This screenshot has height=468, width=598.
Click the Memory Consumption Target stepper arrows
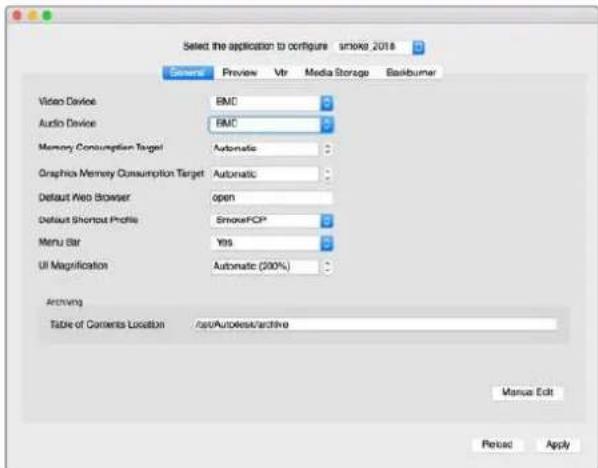click(327, 149)
